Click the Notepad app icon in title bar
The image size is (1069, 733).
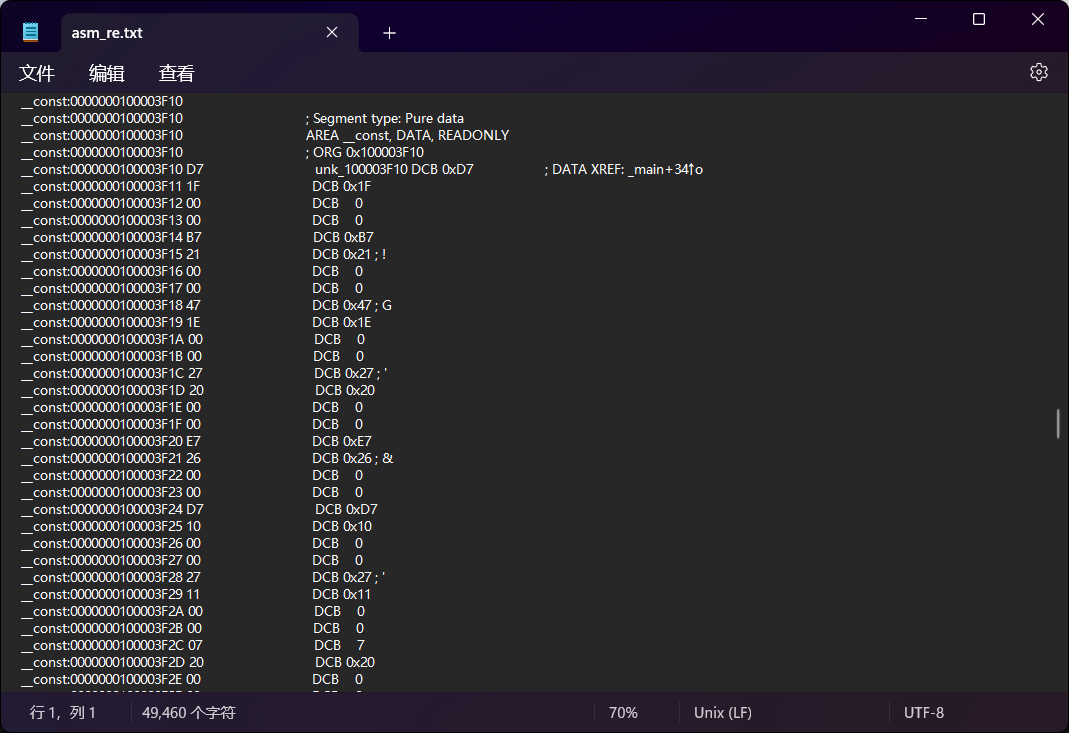pyautogui.click(x=31, y=32)
